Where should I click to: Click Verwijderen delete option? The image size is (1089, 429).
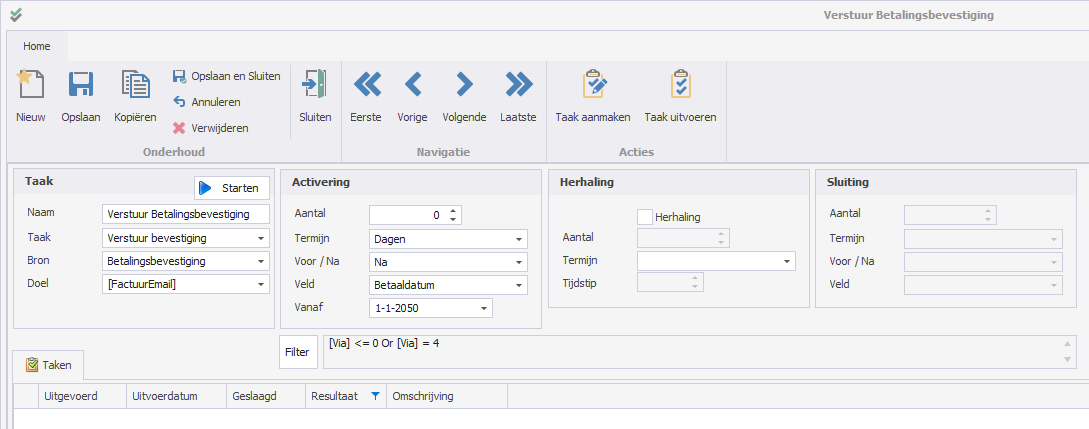point(210,128)
